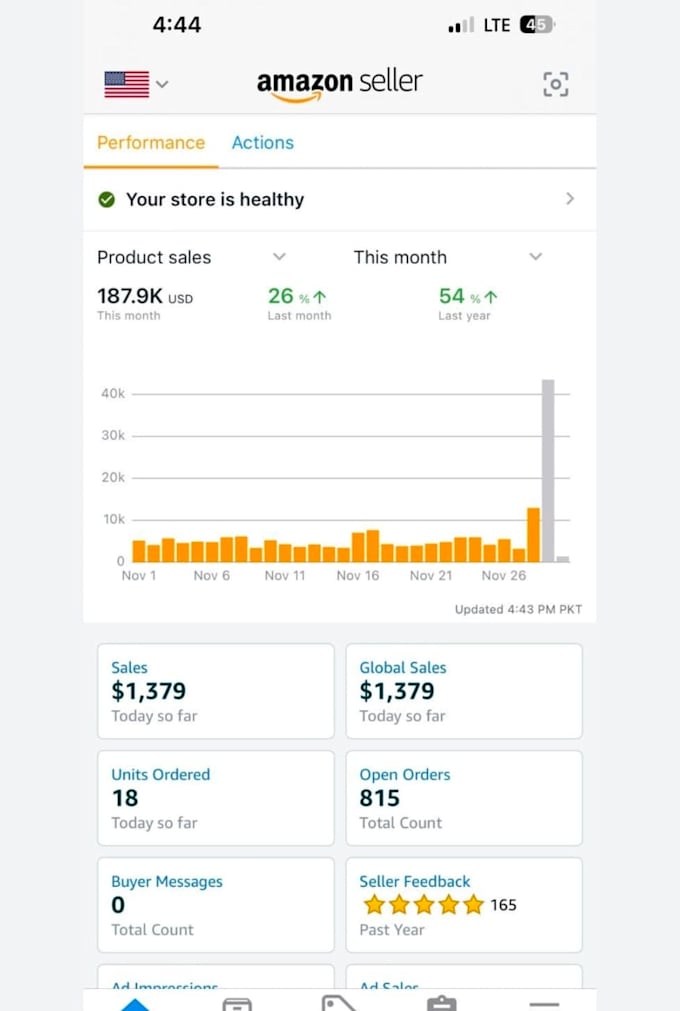Open the Home tab icon in bottom bar
This screenshot has width=680, height=1011.
(x=135, y=1004)
